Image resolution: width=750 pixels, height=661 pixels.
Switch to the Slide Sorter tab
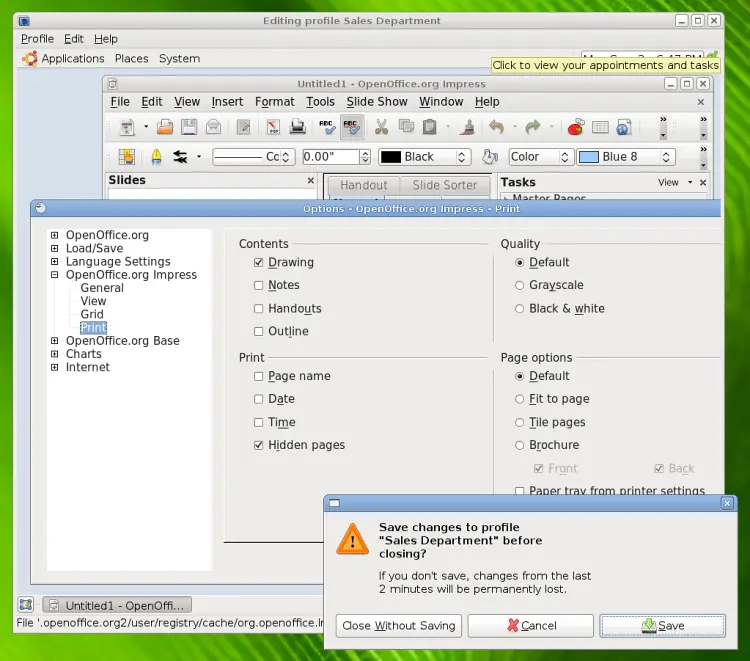click(445, 185)
